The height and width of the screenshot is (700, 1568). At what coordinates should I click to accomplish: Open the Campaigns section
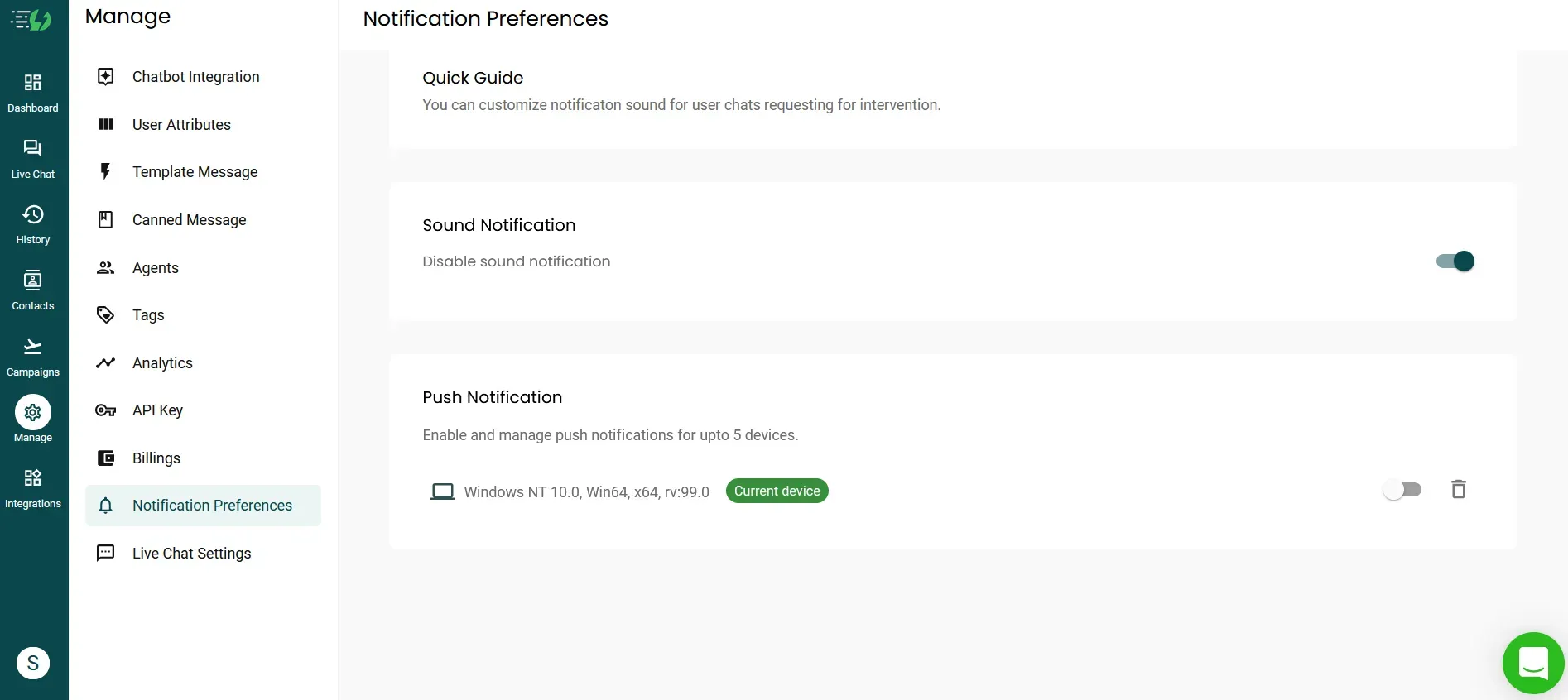[33, 357]
